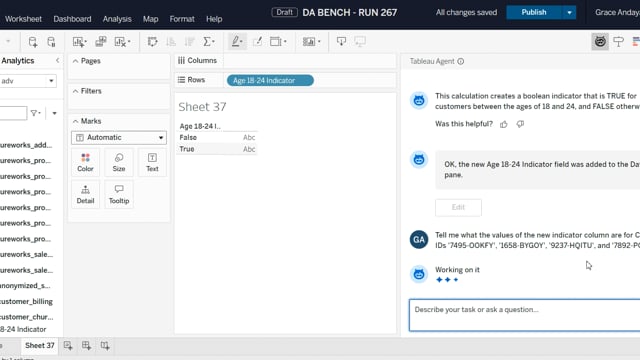Open the Size marks card
The height and width of the screenshot is (360, 640).
coord(119,162)
